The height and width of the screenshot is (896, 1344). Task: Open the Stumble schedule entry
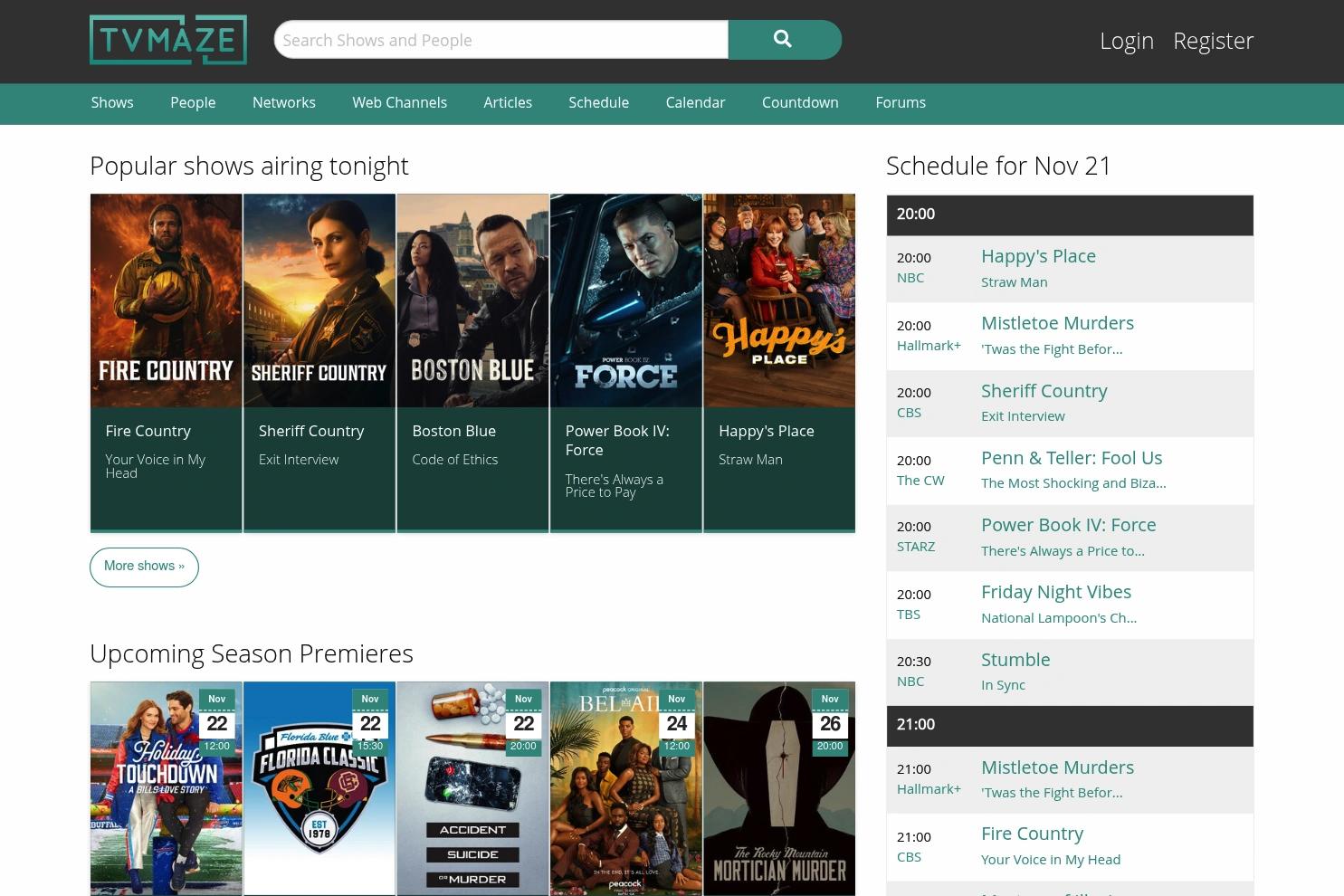(x=1015, y=660)
